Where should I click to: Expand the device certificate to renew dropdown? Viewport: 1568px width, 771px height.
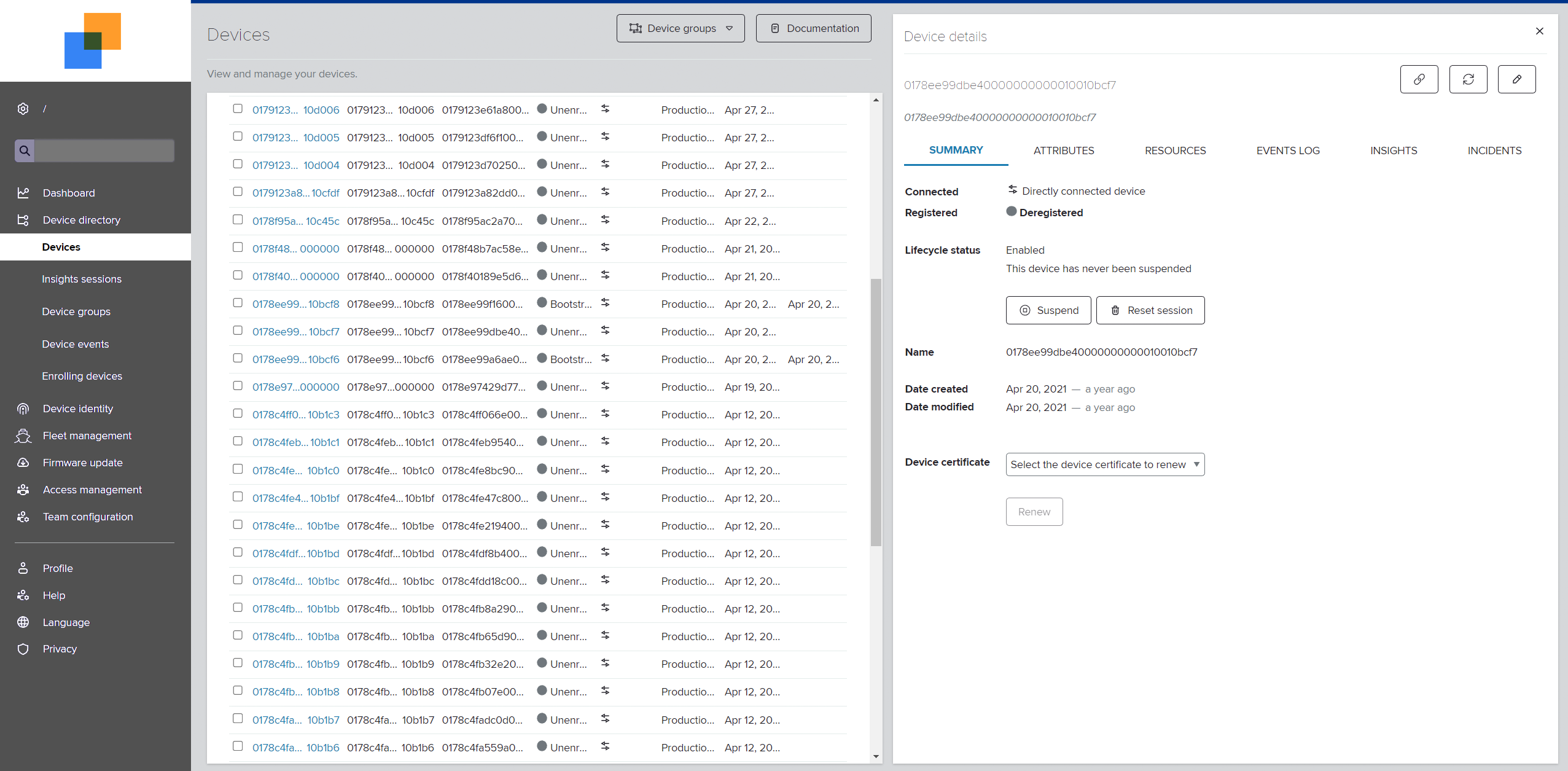tap(1104, 464)
